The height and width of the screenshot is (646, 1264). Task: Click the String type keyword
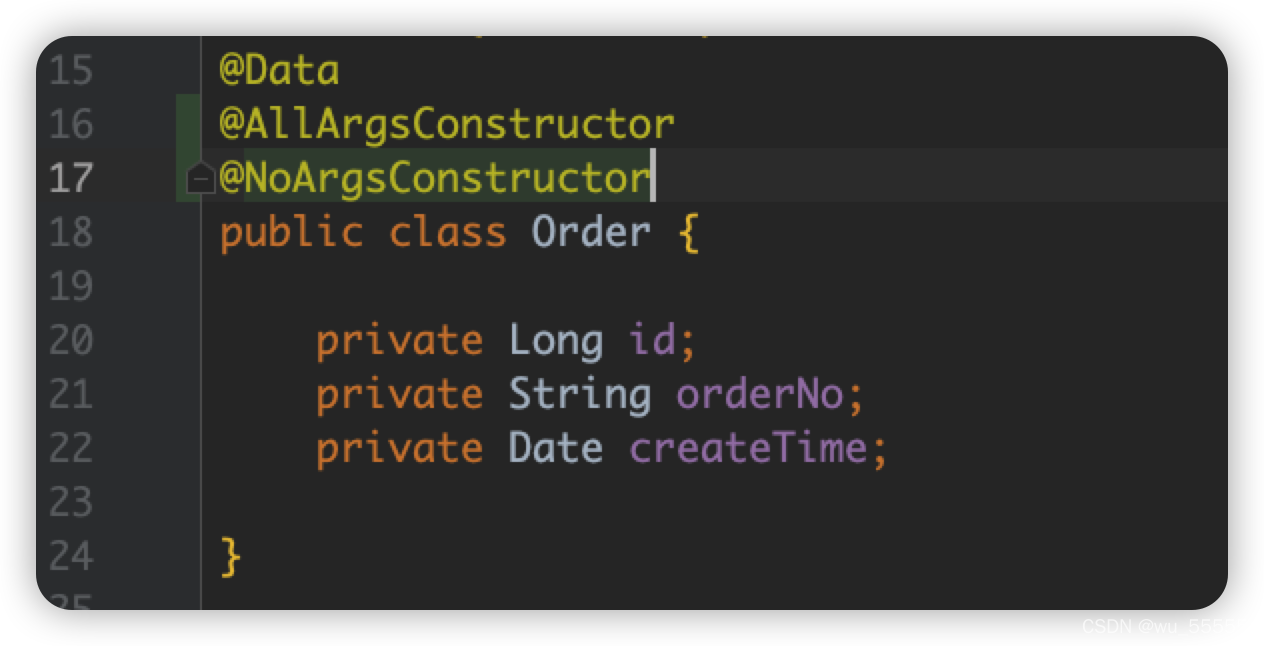coord(580,395)
